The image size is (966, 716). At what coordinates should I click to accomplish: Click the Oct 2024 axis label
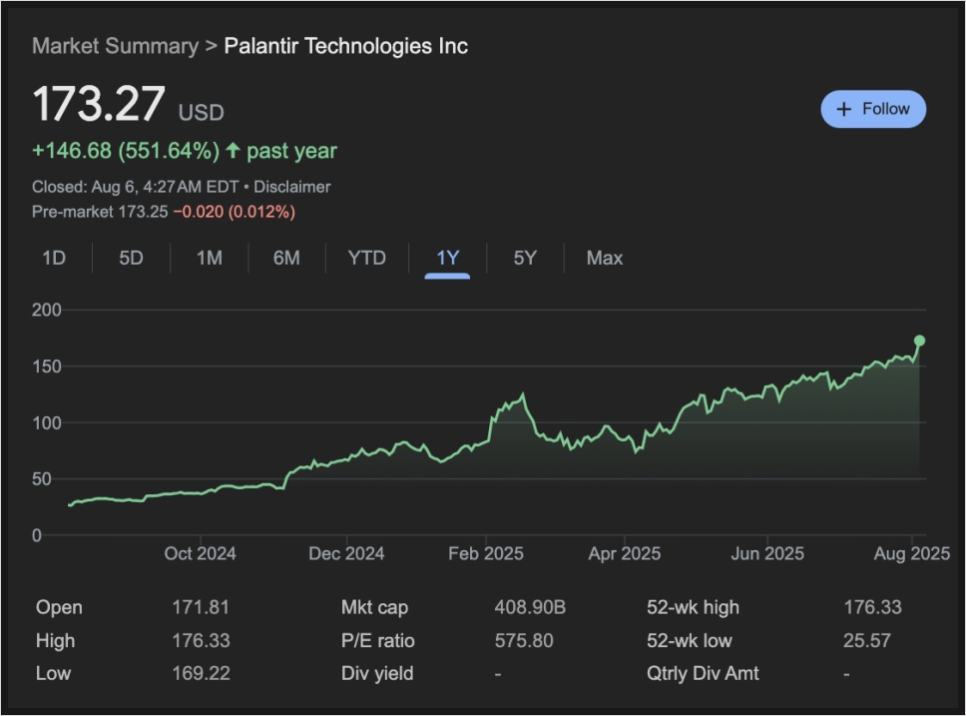click(x=200, y=553)
